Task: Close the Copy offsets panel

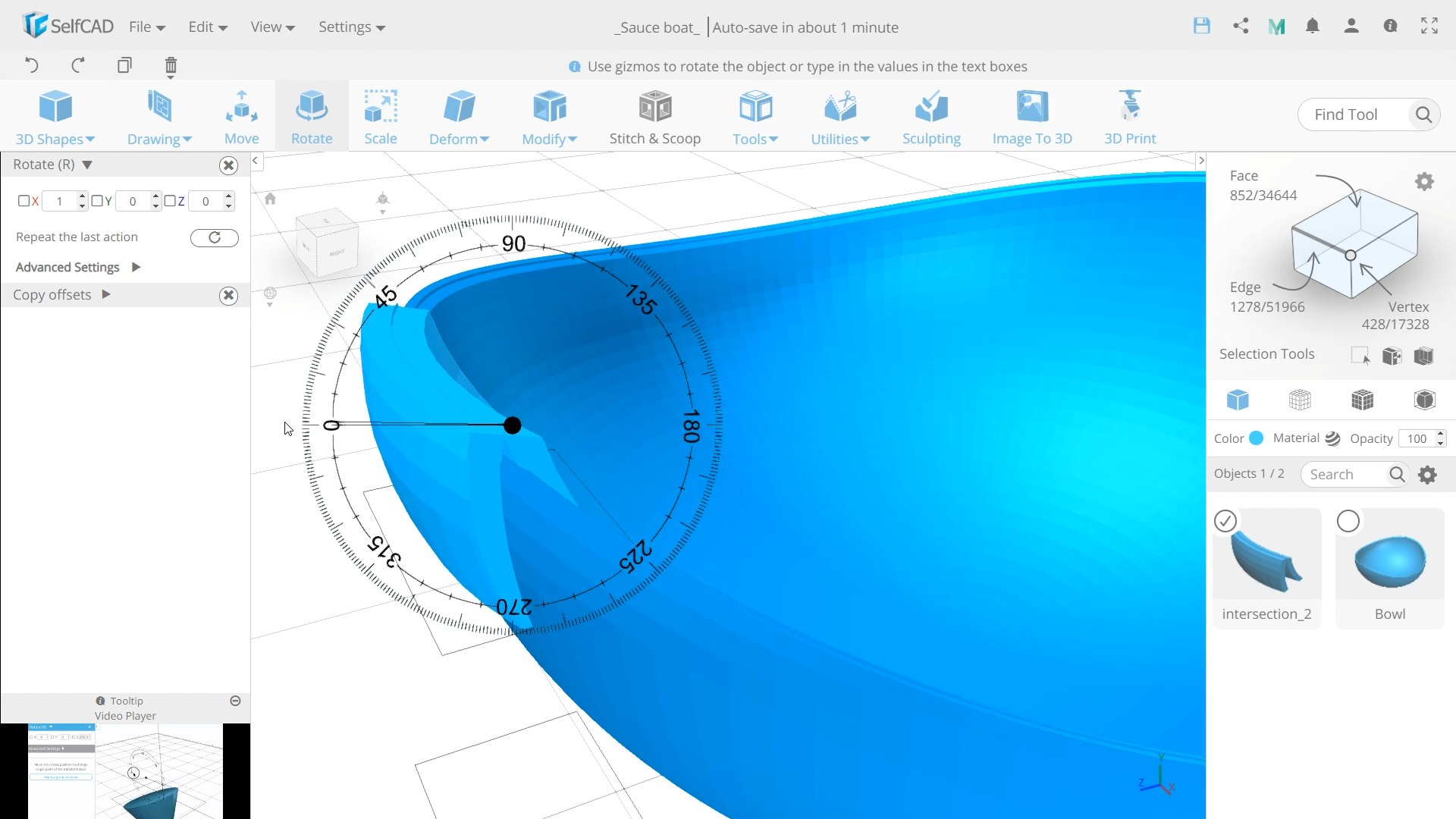Action: click(x=228, y=296)
